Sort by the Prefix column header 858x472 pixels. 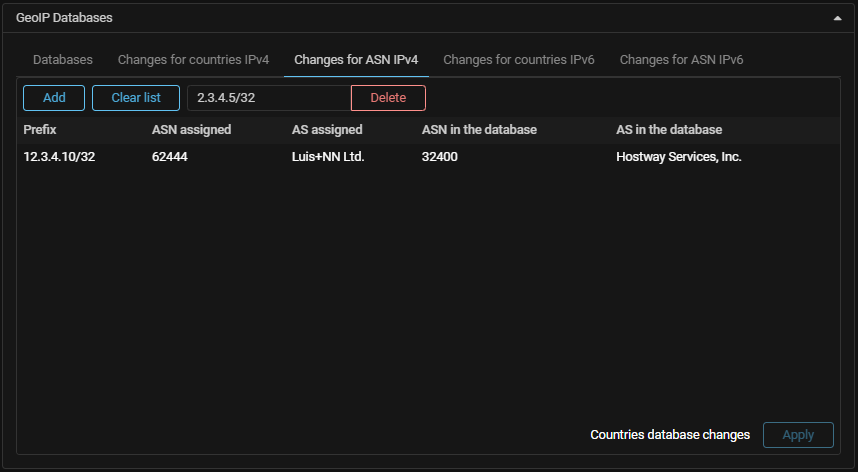tap(40, 130)
